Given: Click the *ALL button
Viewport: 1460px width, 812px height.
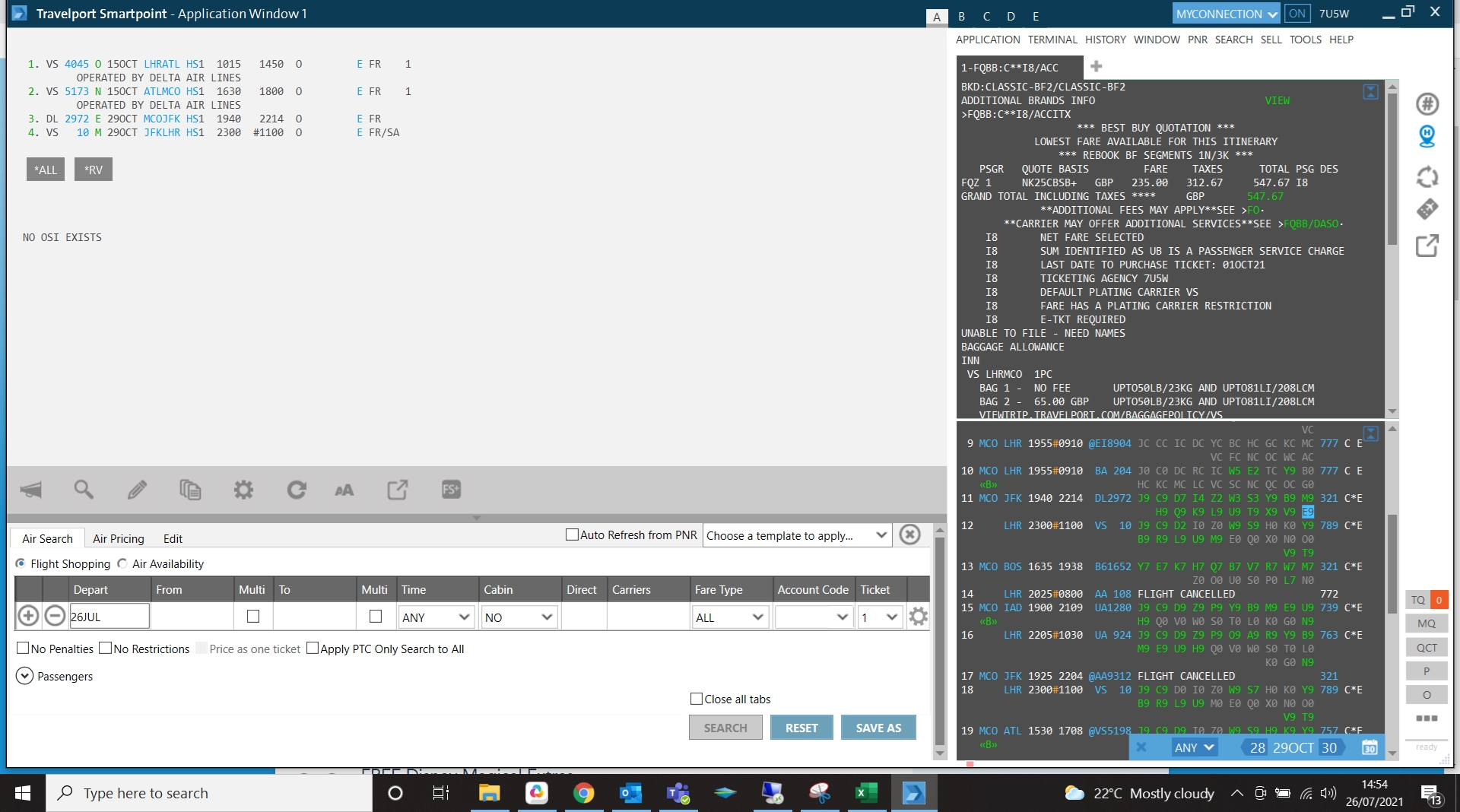Looking at the screenshot, I should coord(46,170).
